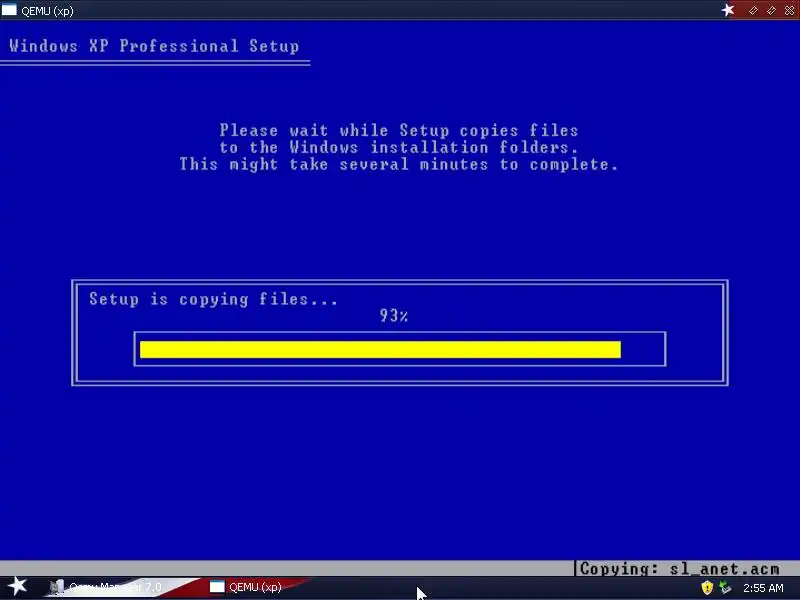This screenshot has width=800, height=600.
Task: Open the yellow security shield tray icon
Action: [707, 588]
